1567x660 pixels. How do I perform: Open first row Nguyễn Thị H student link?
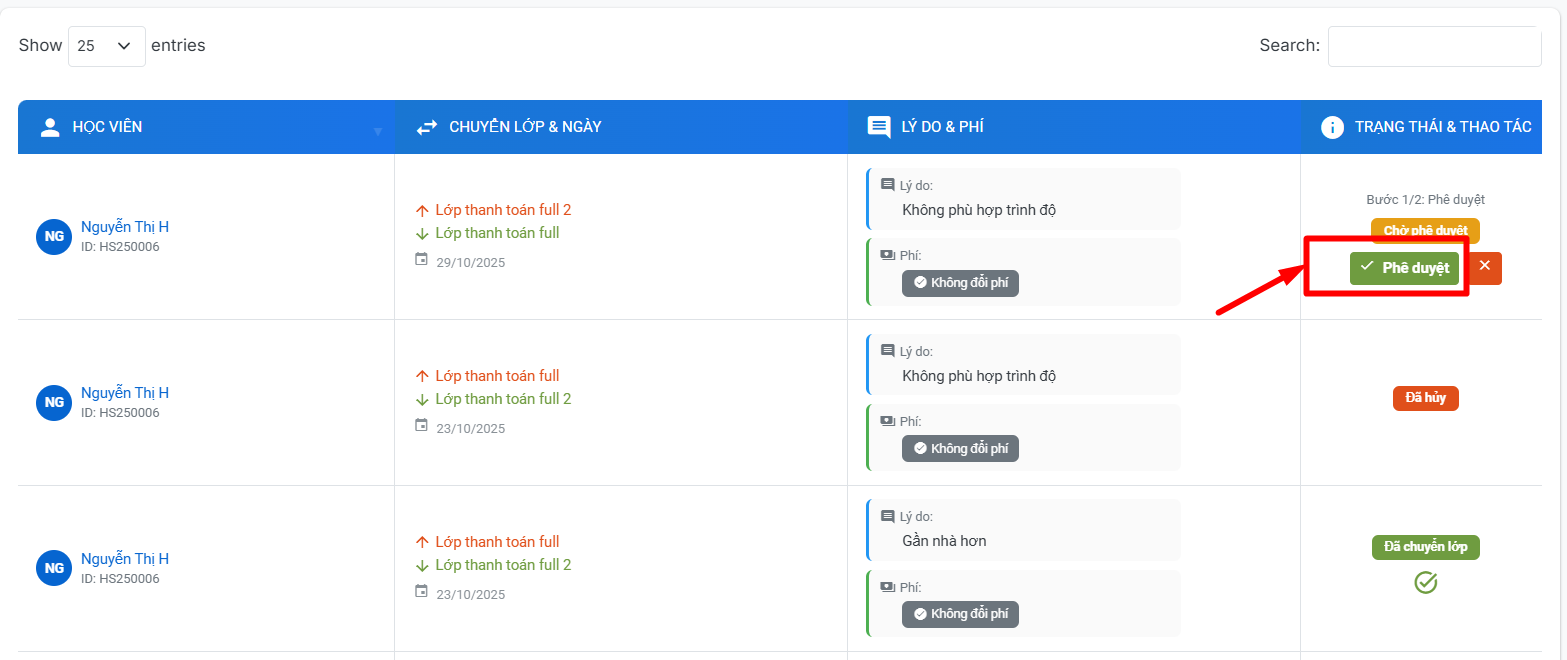click(125, 227)
